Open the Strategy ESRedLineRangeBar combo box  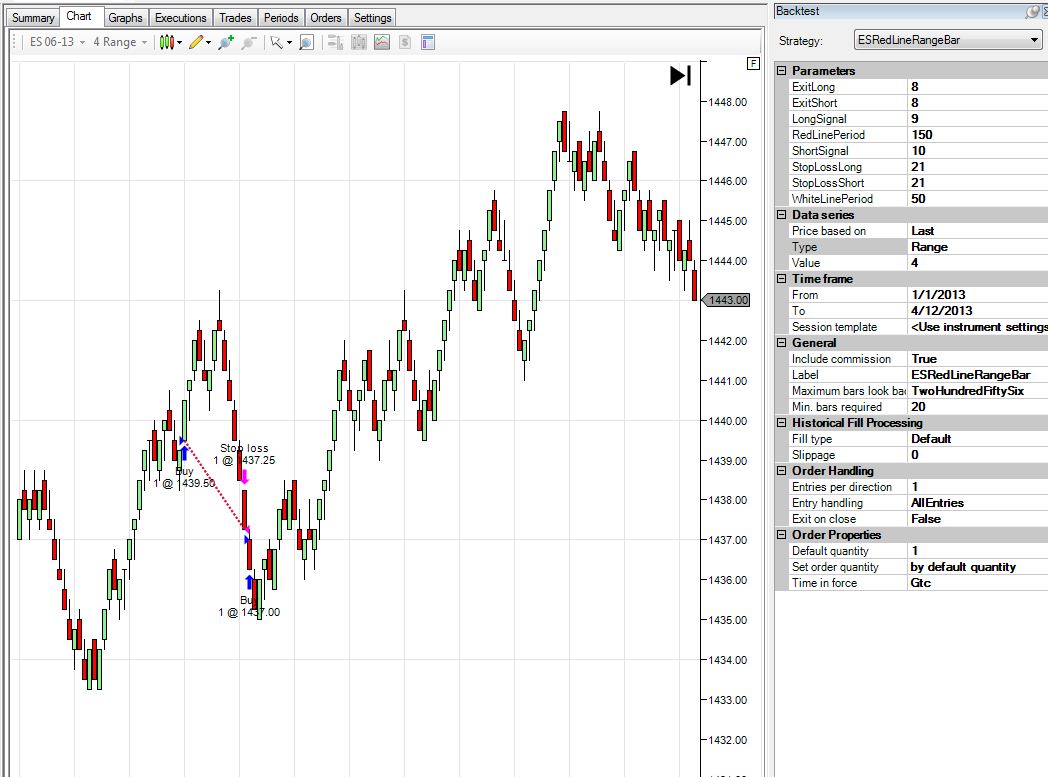(948, 40)
